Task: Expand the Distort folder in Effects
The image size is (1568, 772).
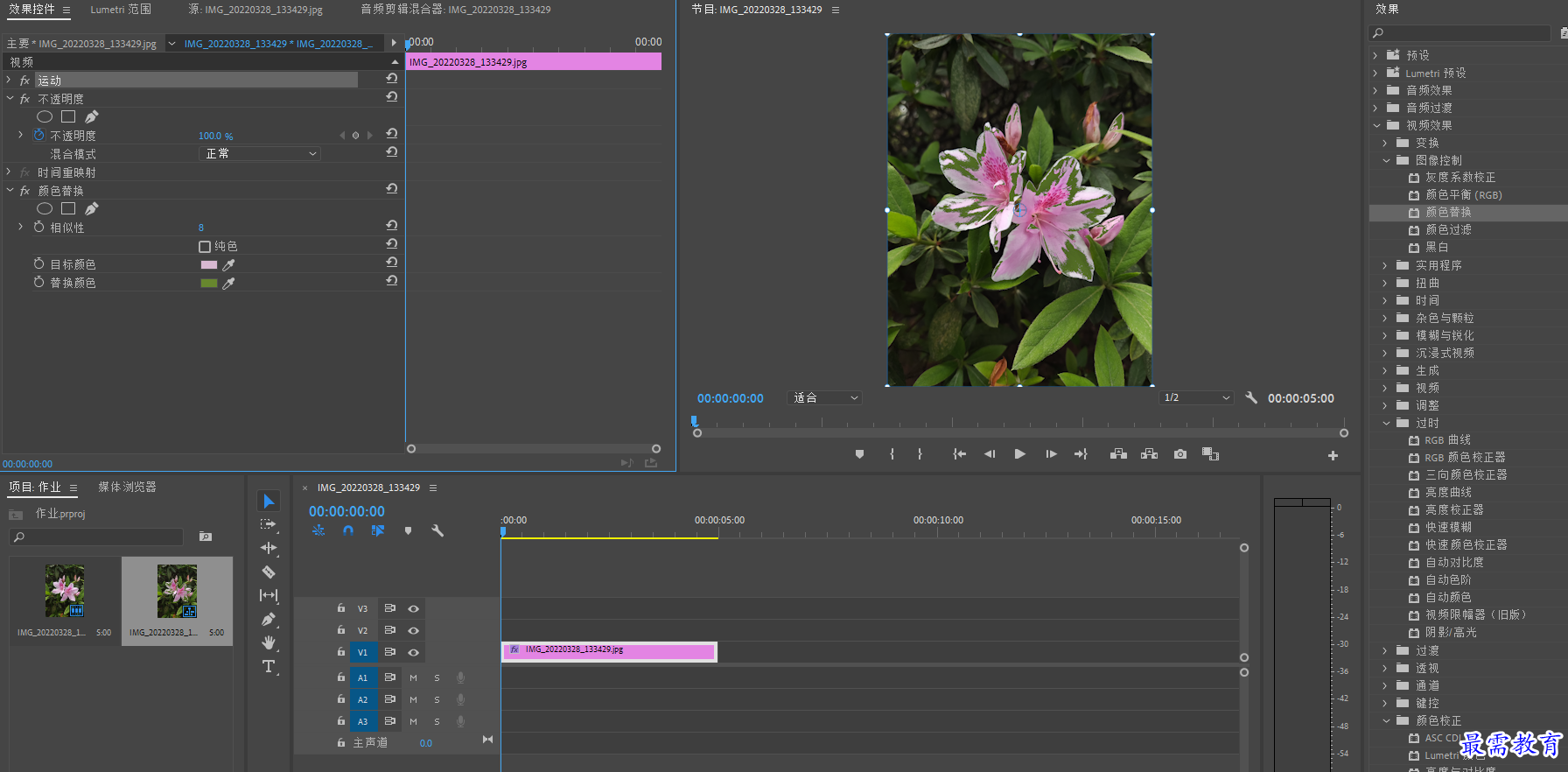Action: [1385, 283]
